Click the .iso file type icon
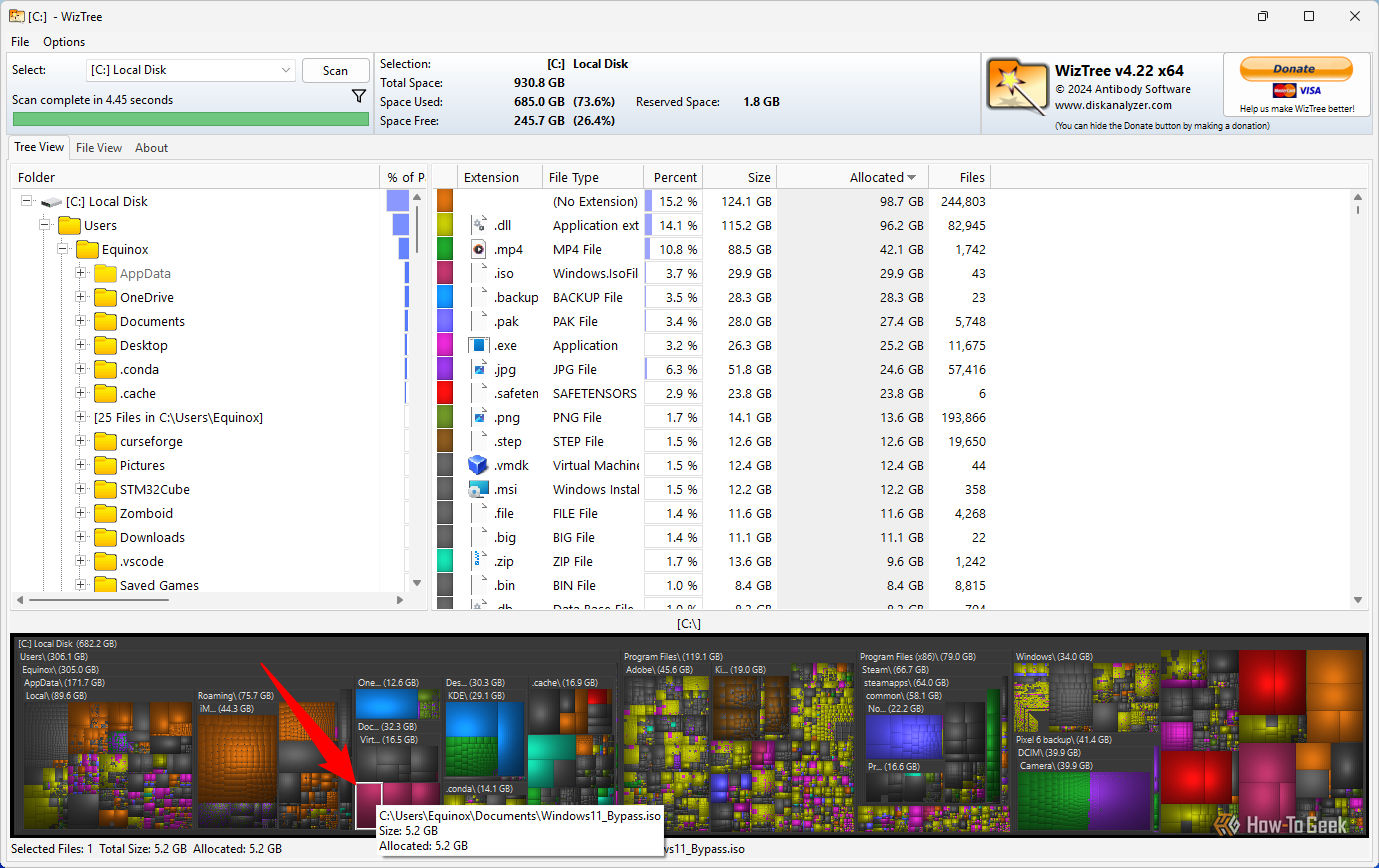This screenshot has width=1379, height=868. click(478, 274)
